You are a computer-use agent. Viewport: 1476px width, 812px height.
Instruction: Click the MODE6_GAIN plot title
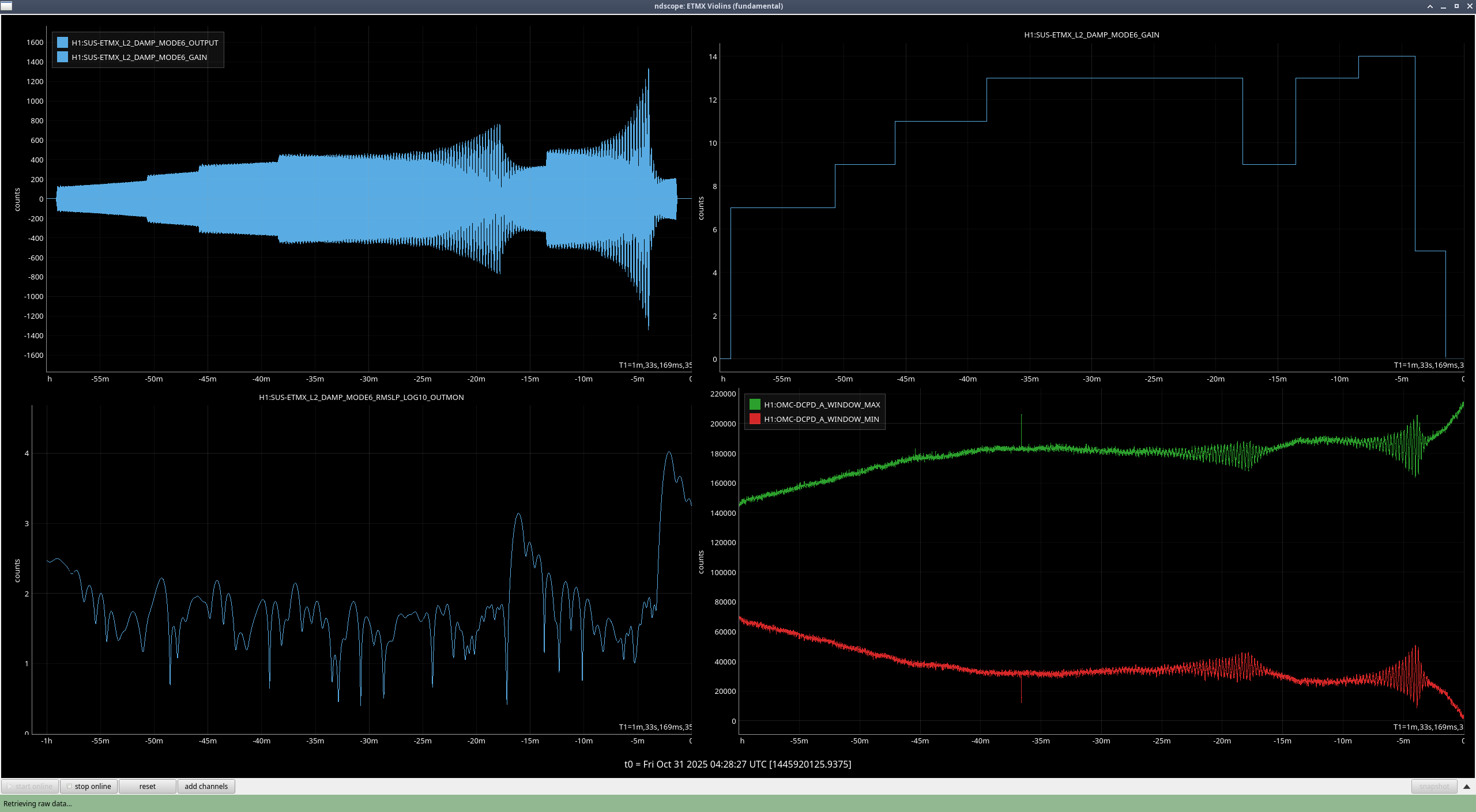click(x=1091, y=35)
